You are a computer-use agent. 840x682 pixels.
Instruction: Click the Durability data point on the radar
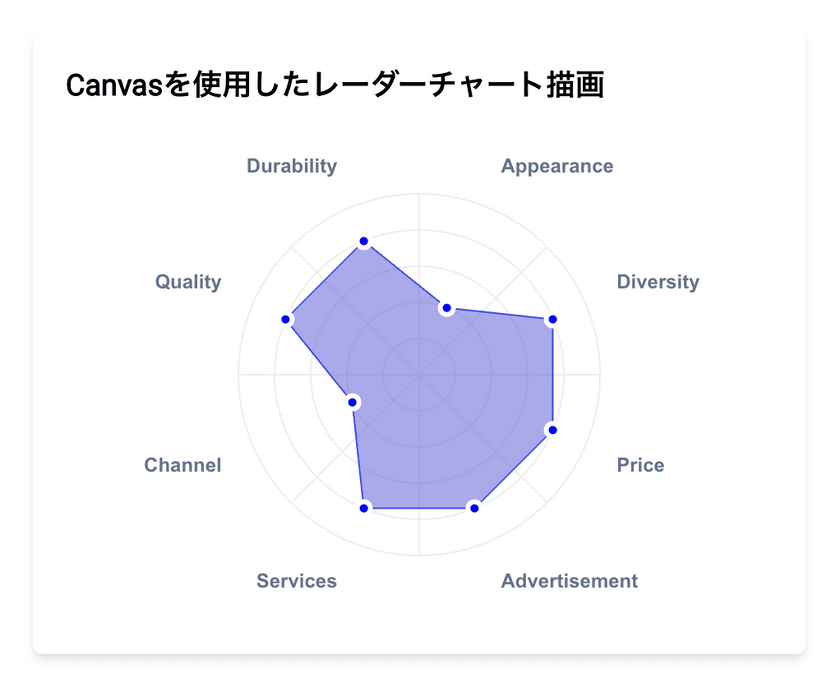click(364, 242)
